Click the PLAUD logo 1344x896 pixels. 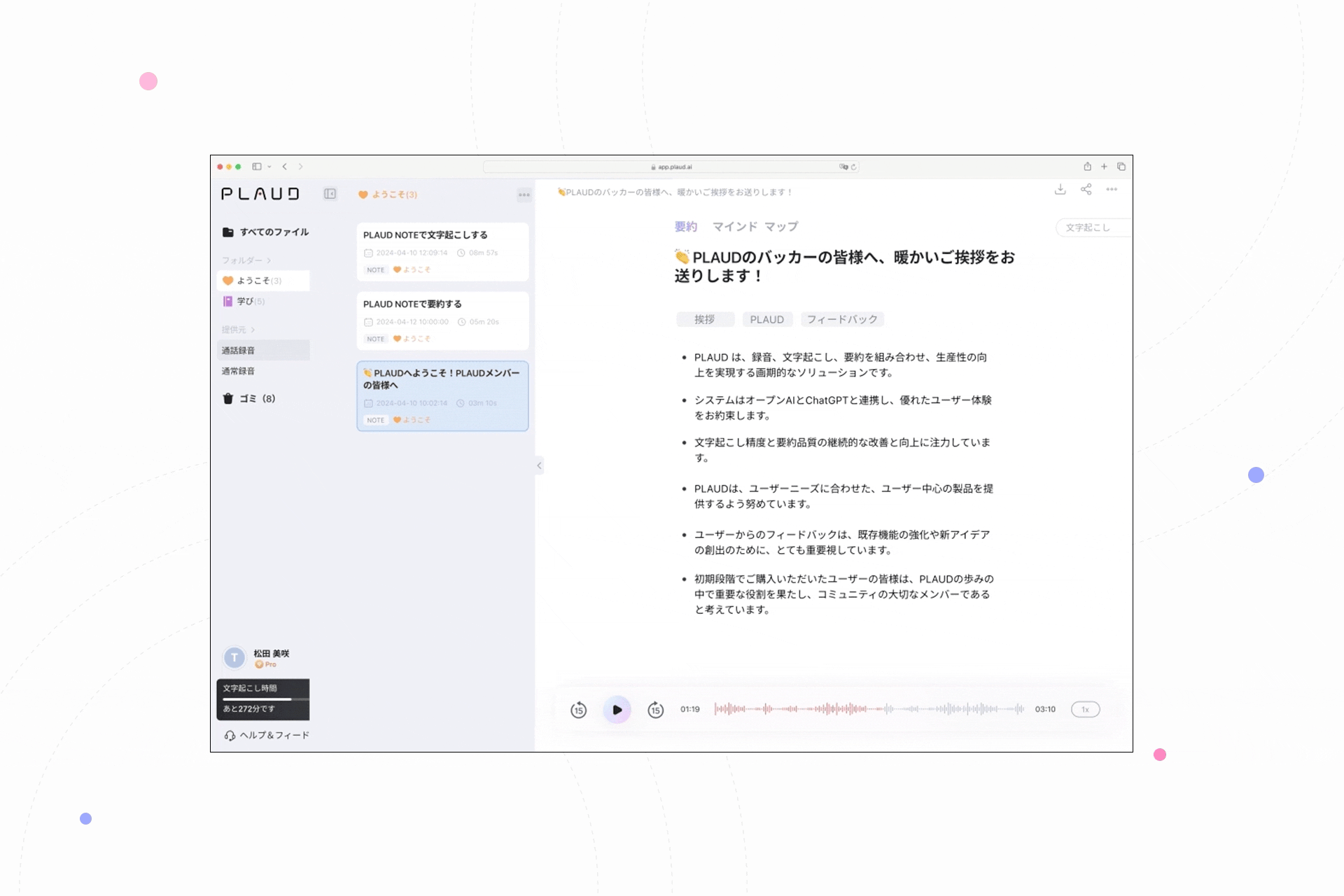(x=260, y=194)
